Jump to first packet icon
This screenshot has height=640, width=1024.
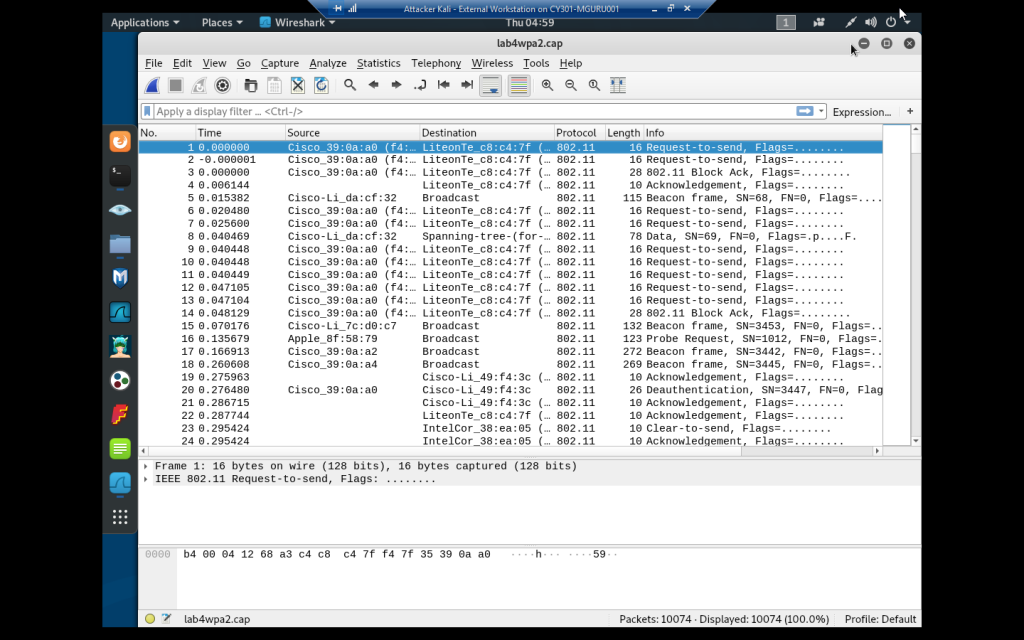tap(443, 85)
